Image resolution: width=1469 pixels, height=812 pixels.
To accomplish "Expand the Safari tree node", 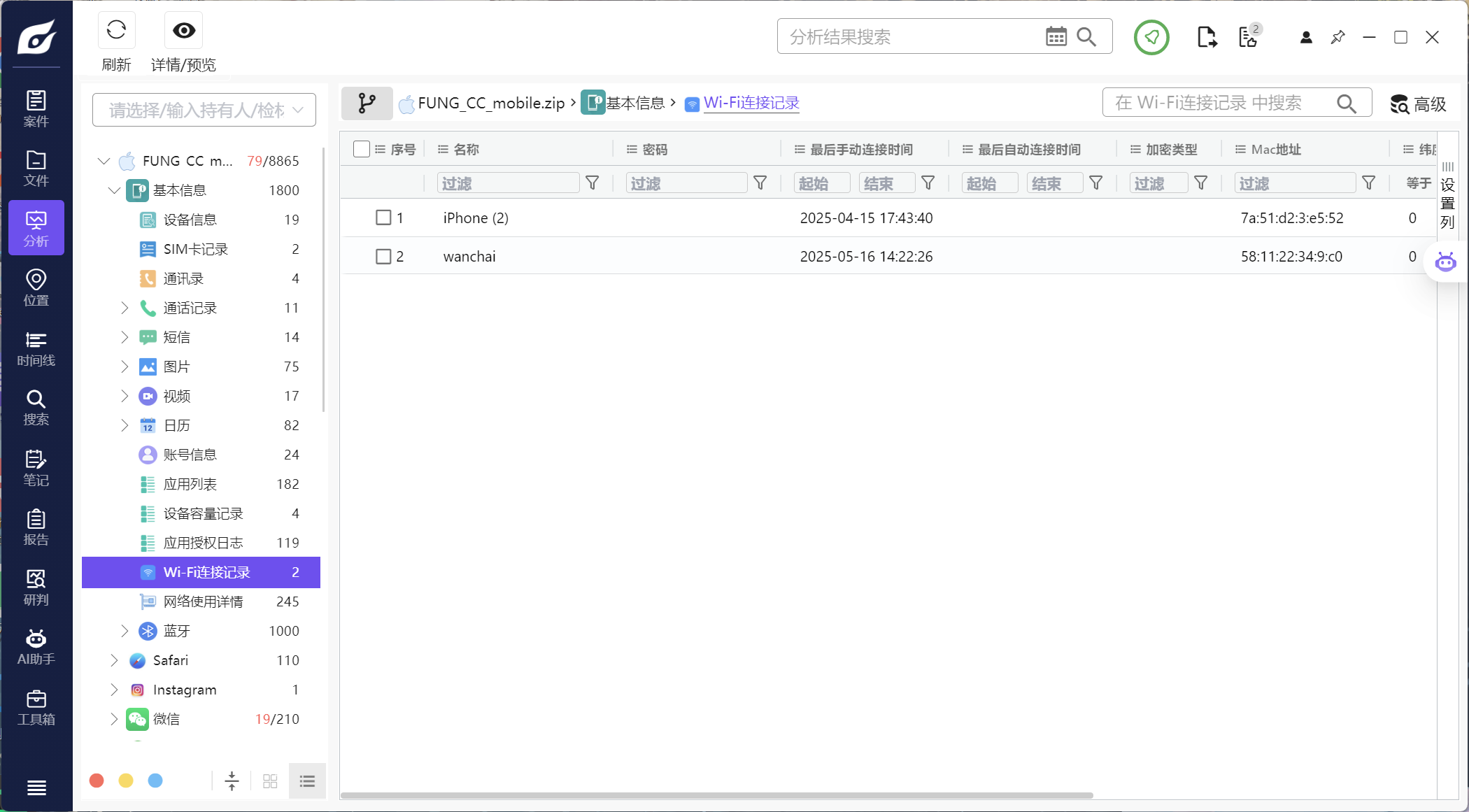I will tap(114, 660).
